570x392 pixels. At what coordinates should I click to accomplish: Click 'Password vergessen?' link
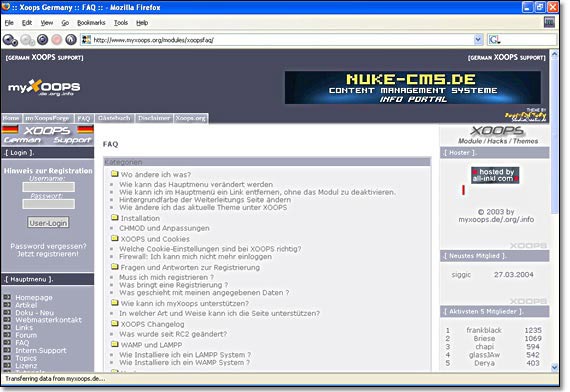pos(48,246)
